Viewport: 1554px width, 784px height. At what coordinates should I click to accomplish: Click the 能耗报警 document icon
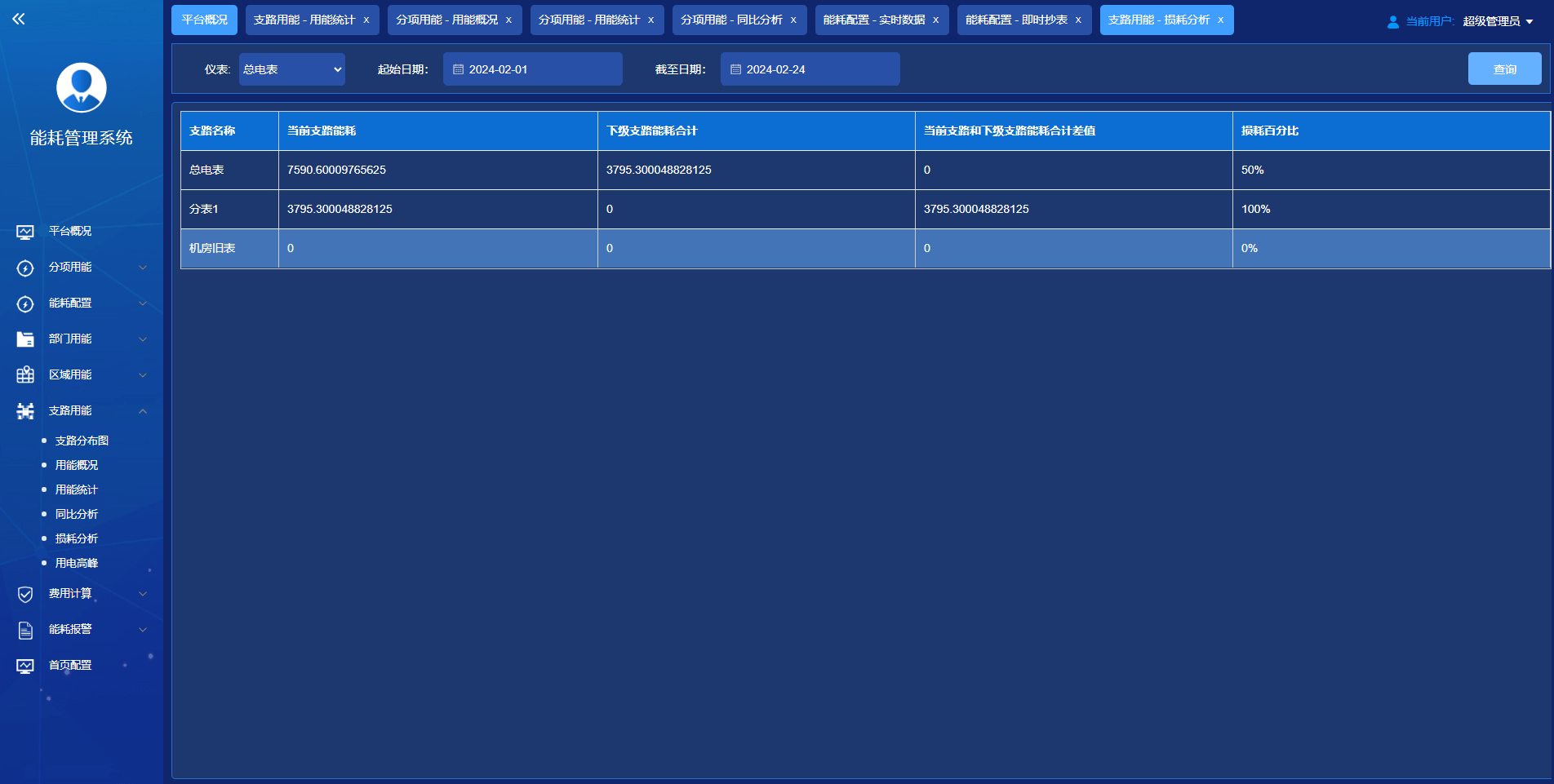[25, 630]
